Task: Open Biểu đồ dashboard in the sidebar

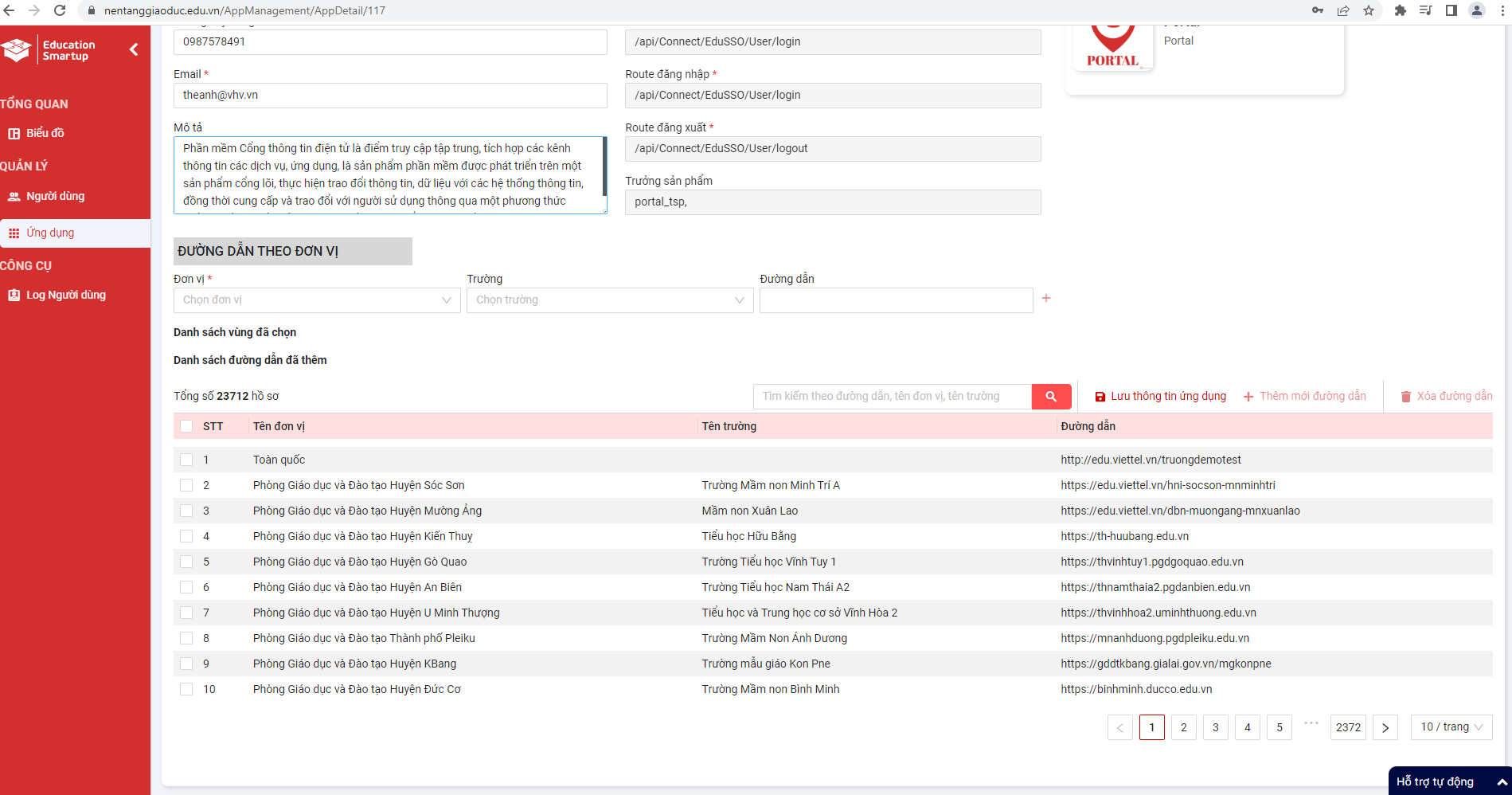Action: [x=45, y=133]
